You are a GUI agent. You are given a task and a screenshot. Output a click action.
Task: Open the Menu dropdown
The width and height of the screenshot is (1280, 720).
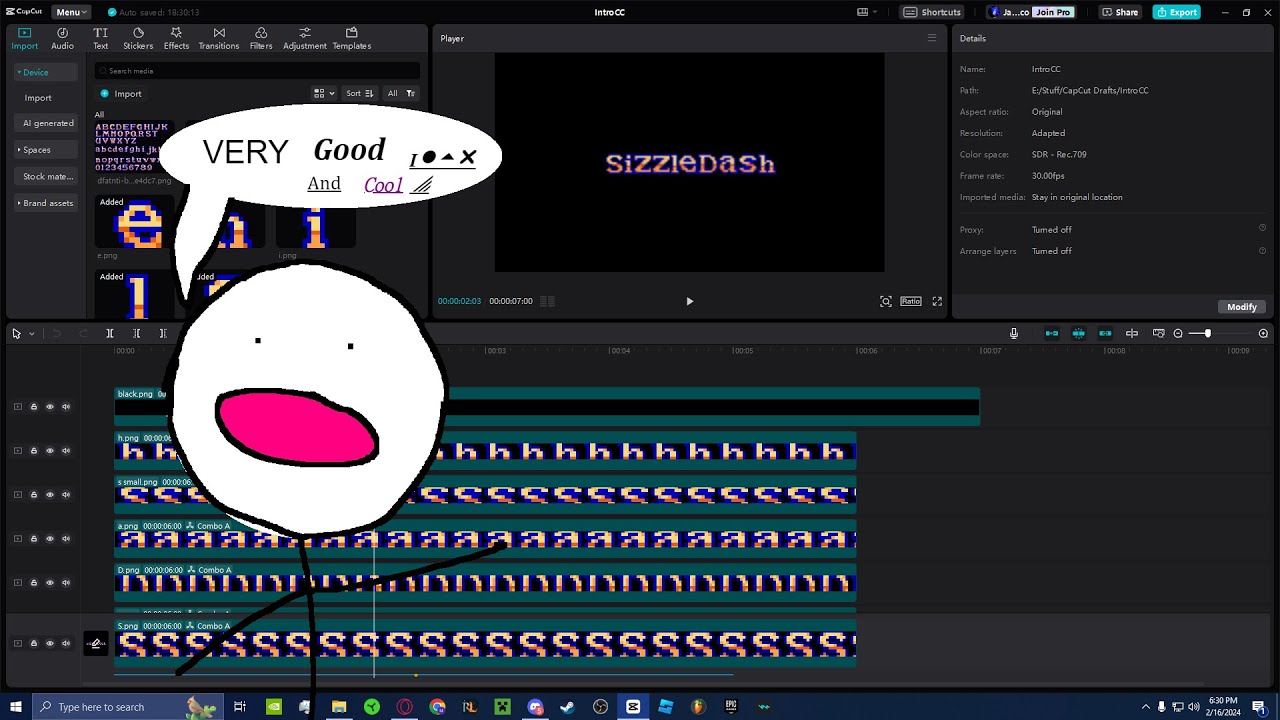point(71,12)
